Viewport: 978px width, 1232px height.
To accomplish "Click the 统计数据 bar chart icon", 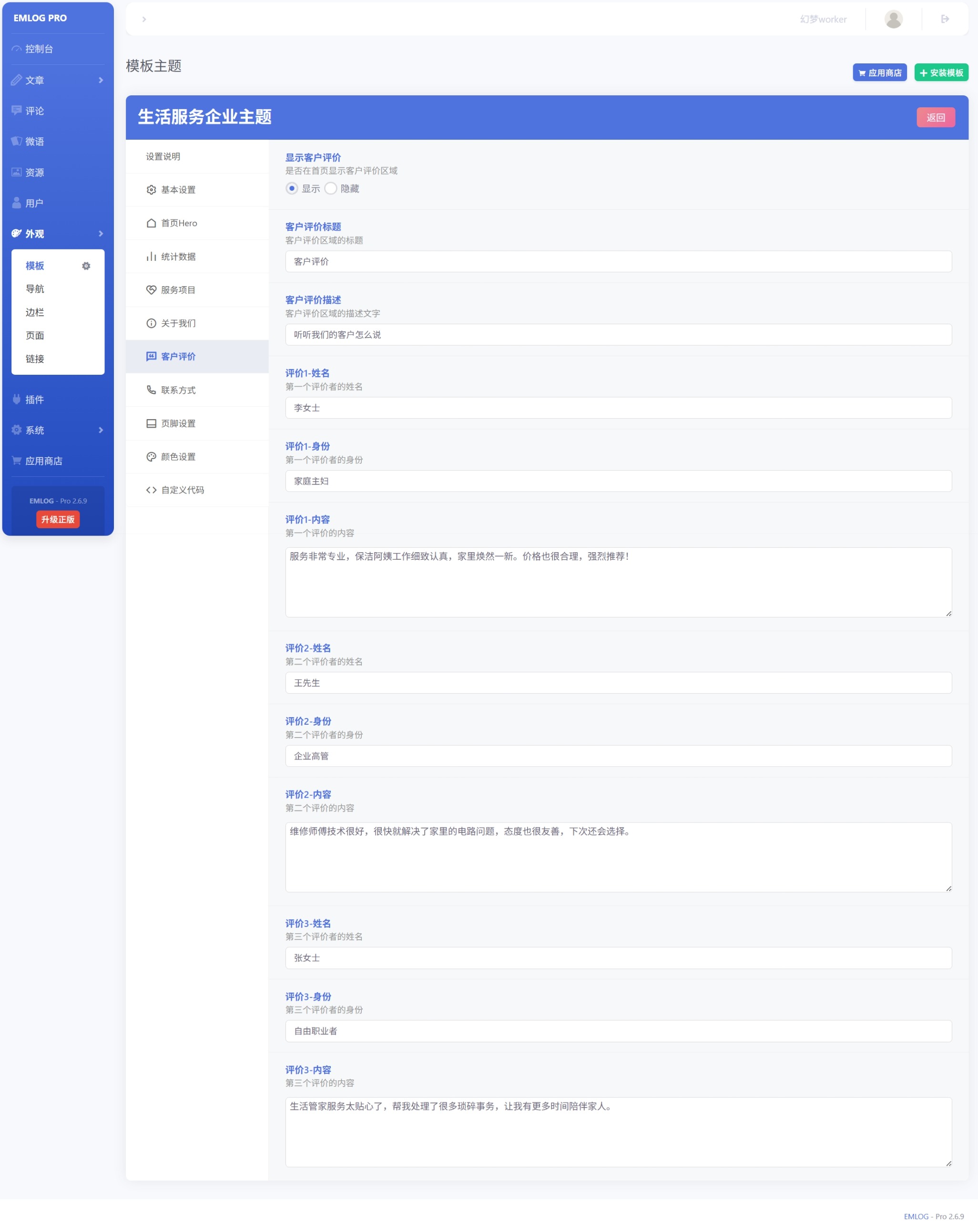I will pyautogui.click(x=151, y=257).
